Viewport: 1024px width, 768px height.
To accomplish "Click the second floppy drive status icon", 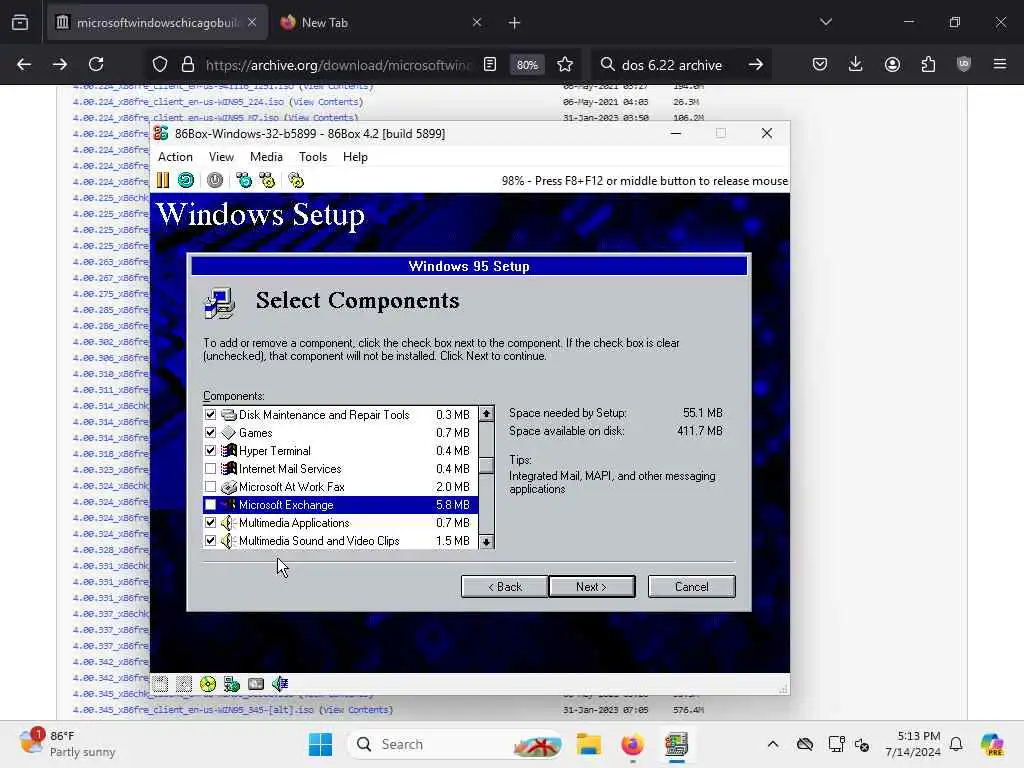I will pos(184,684).
